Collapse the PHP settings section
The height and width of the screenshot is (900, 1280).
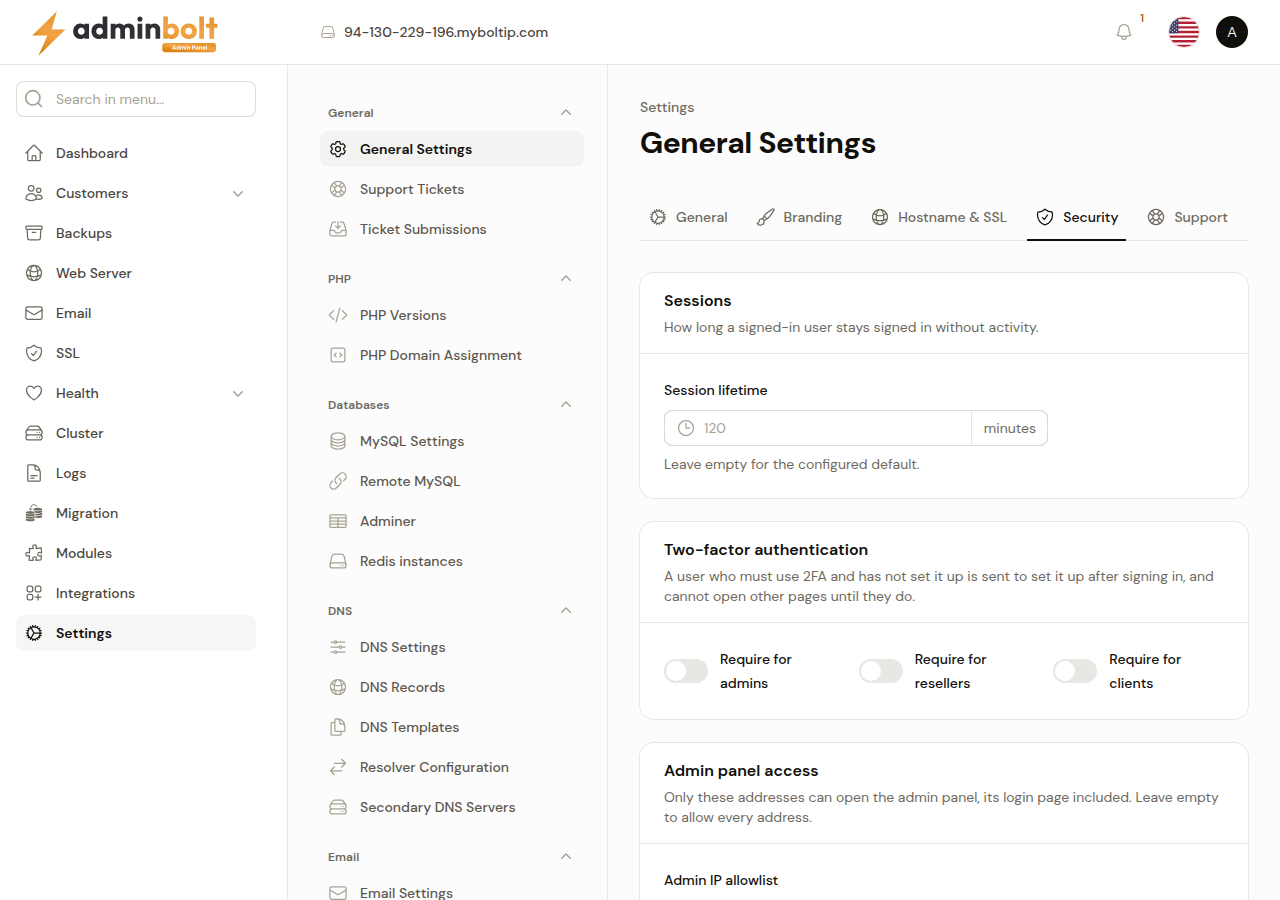[566, 279]
